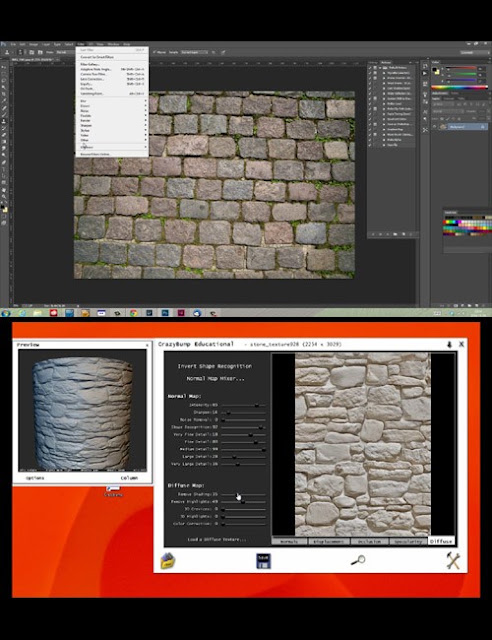Click Column in the Preview window
The width and height of the screenshot is (492, 640).
click(129, 478)
